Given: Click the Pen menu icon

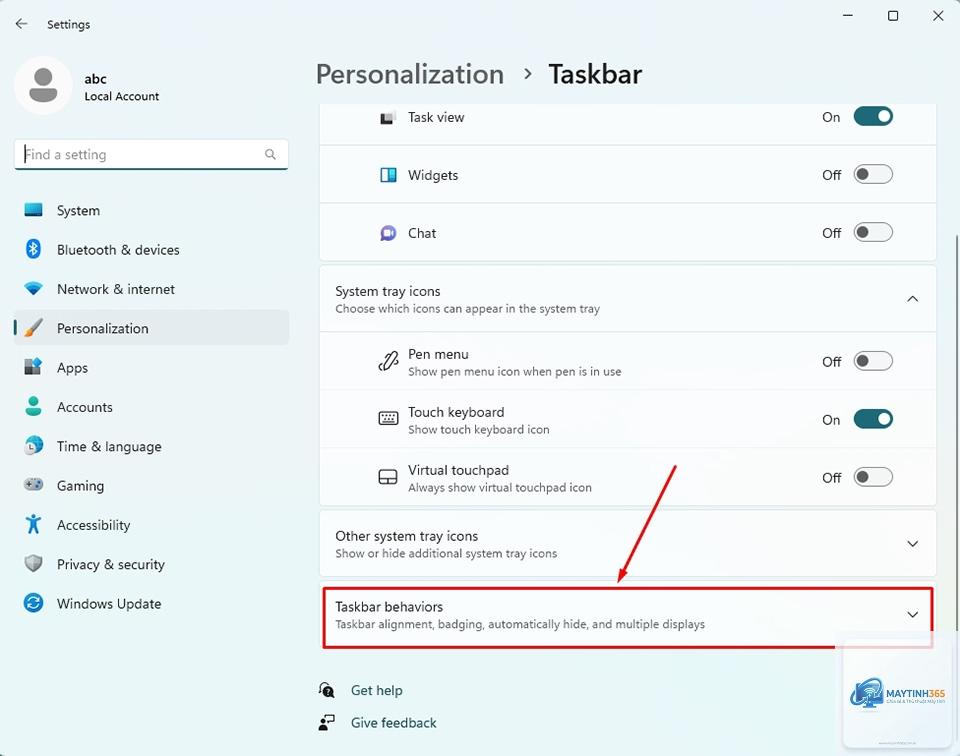Looking at the screenshot, I should (388, 362).
